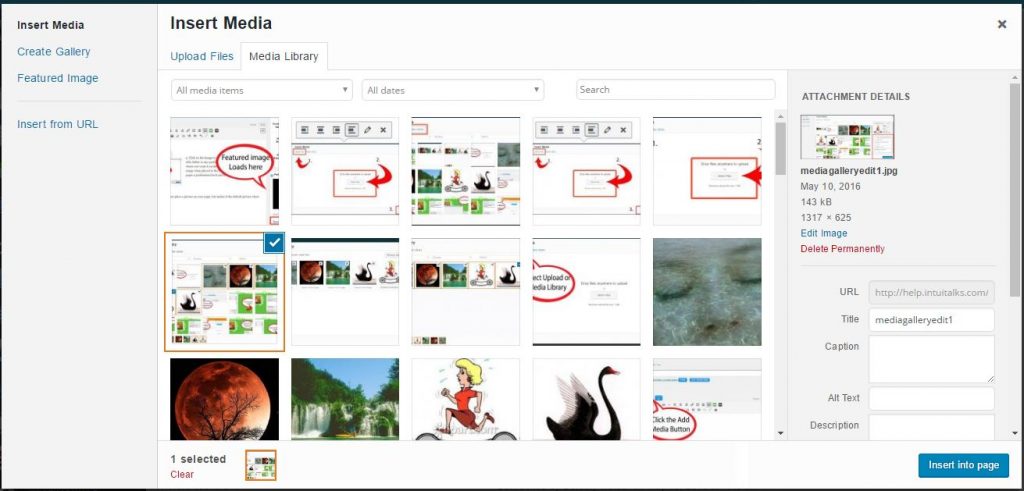Select the red blood moon thumbnail
The height and width of the screenshot is (491, 1024).
click(x=224, y=399)
